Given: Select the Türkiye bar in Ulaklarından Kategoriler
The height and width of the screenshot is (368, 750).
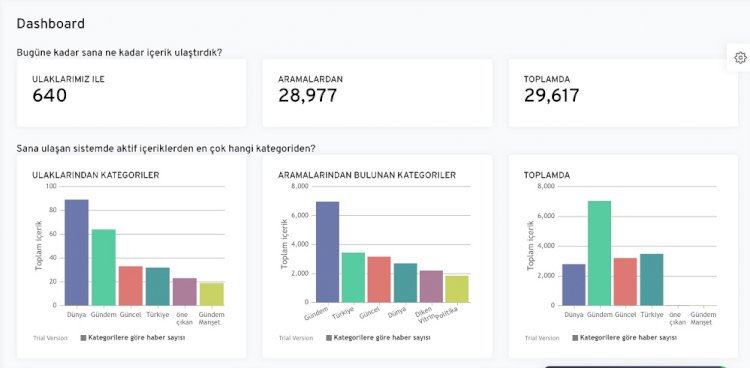Looking at the screenshot, I should [158, 287].
